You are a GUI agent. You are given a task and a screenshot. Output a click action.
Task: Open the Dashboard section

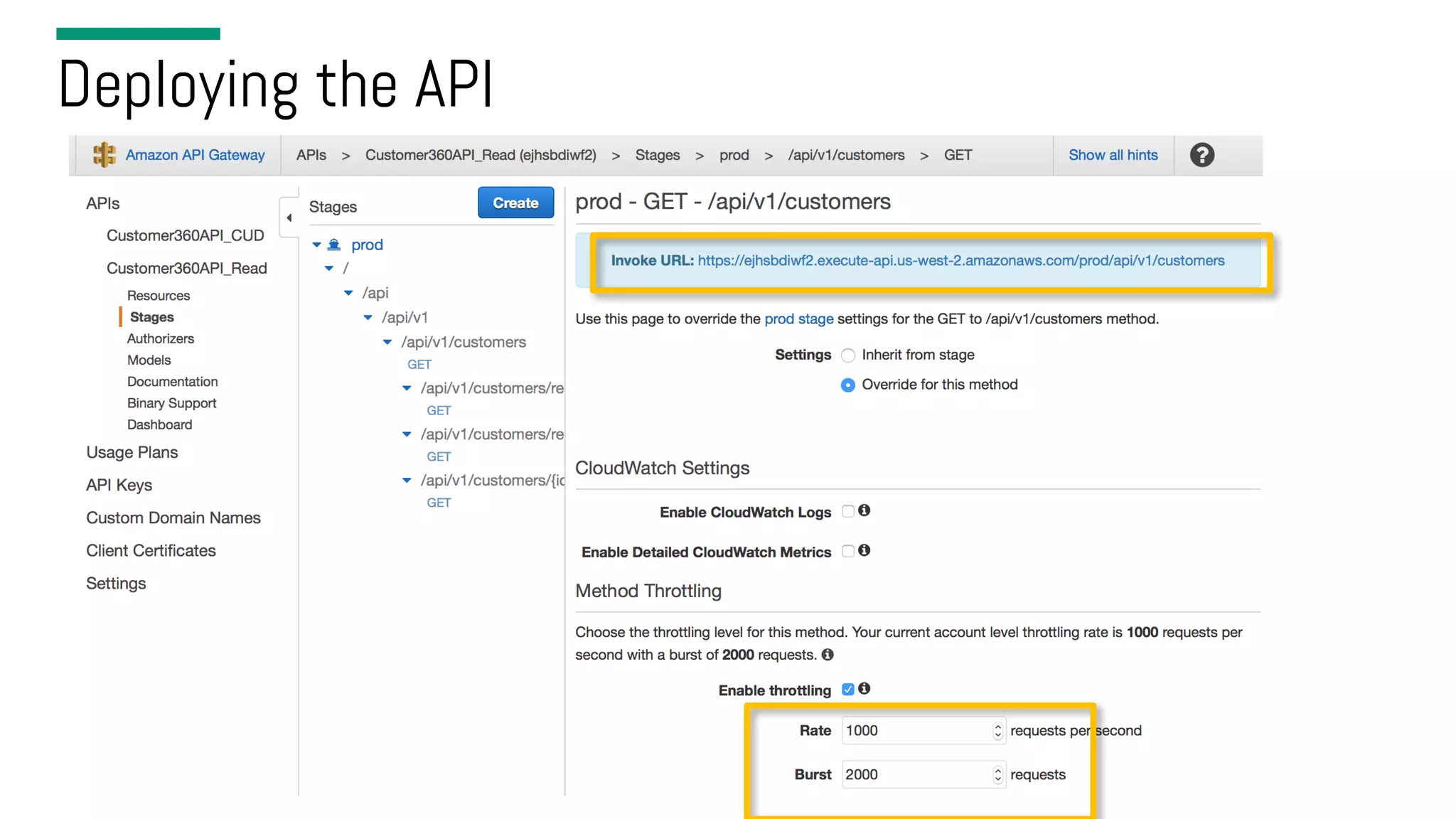coord(160,424)
